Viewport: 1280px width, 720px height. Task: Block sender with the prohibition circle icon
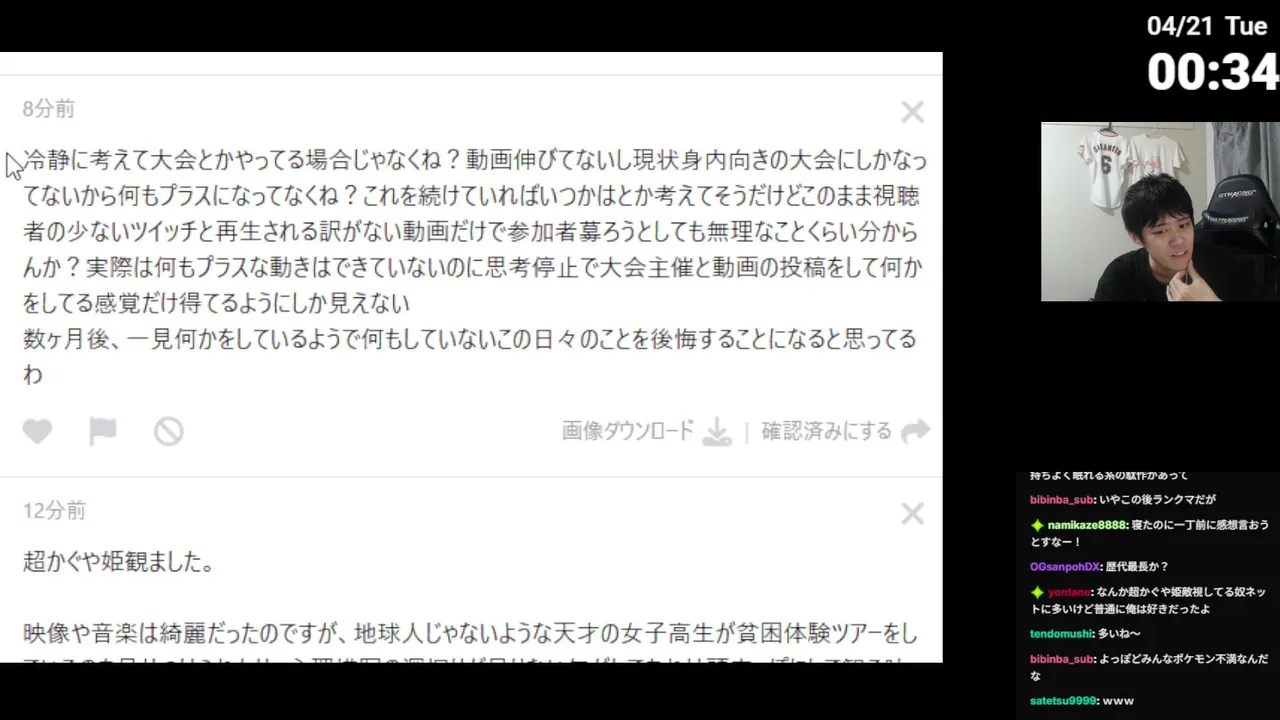(168, 431)
